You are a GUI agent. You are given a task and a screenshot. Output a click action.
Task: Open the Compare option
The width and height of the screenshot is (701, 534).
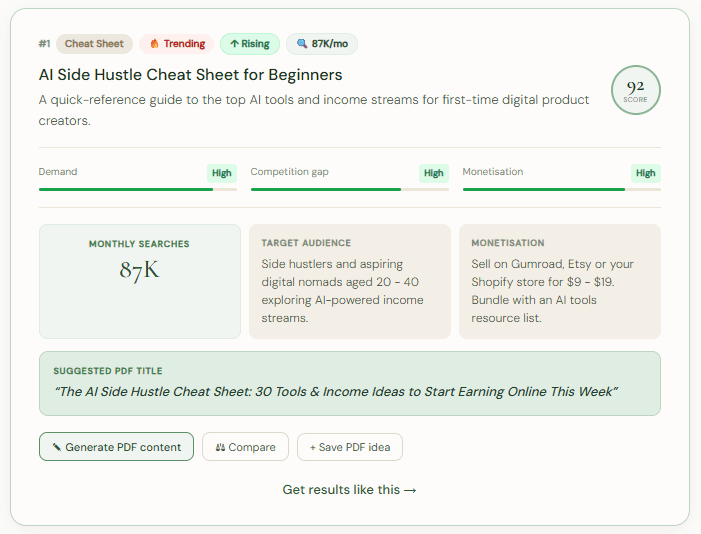click(245, 446)
